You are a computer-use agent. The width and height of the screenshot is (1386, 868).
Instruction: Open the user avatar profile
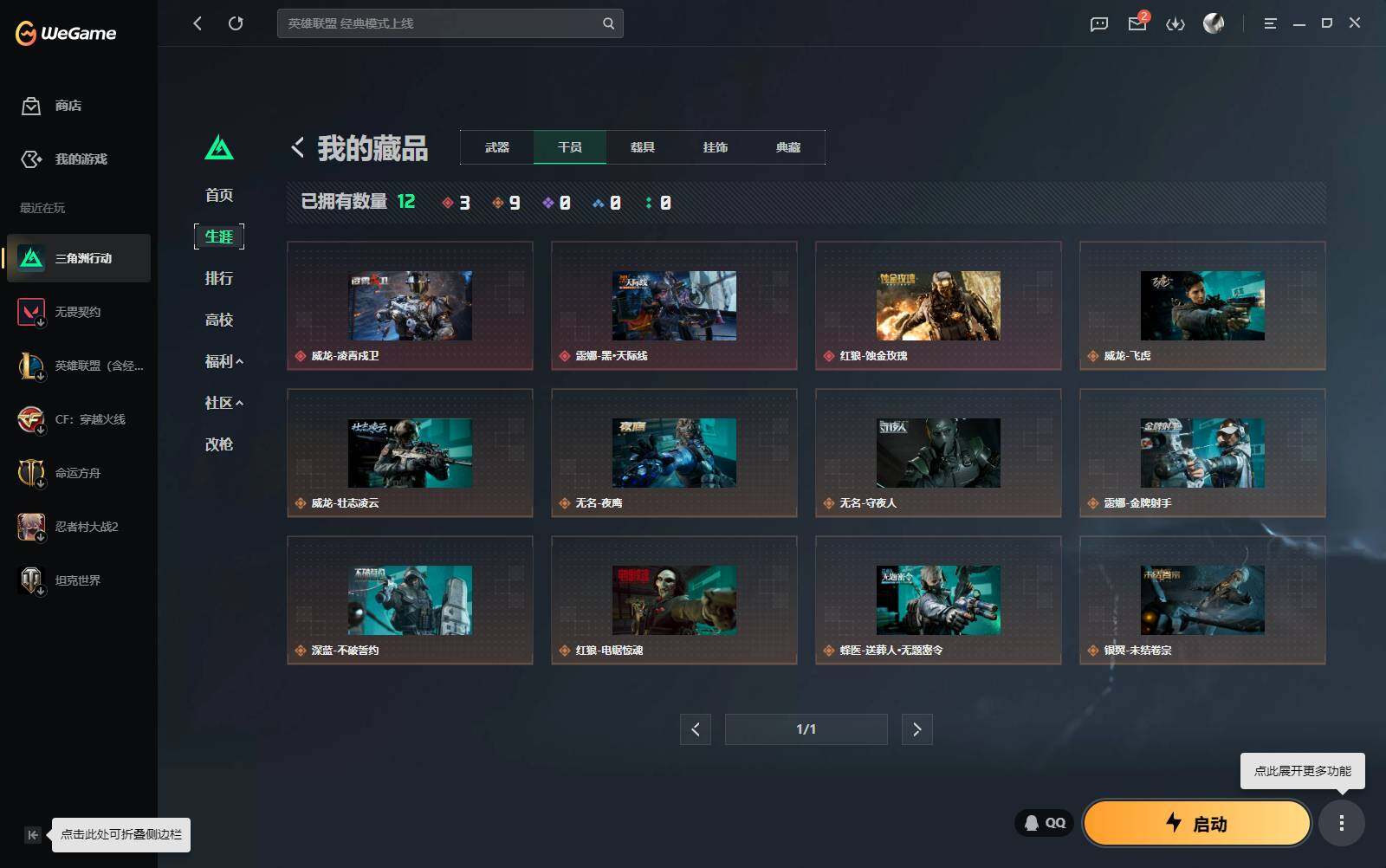point(1214,23)
